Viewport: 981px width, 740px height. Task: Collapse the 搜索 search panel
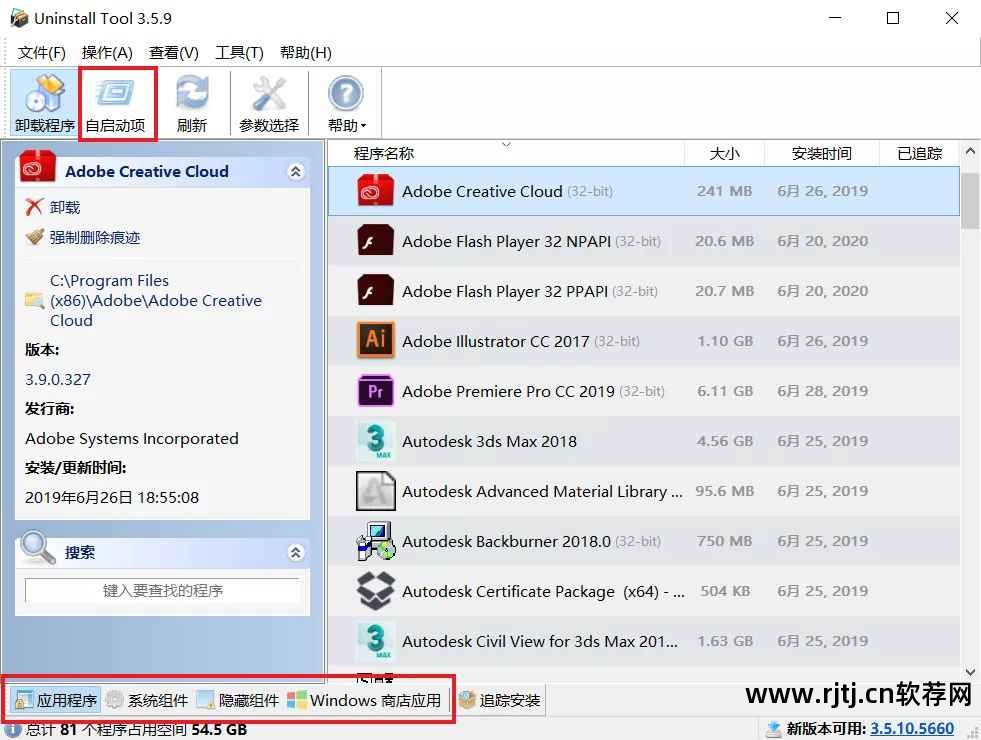pyautogui.click(x=295, y=552)
